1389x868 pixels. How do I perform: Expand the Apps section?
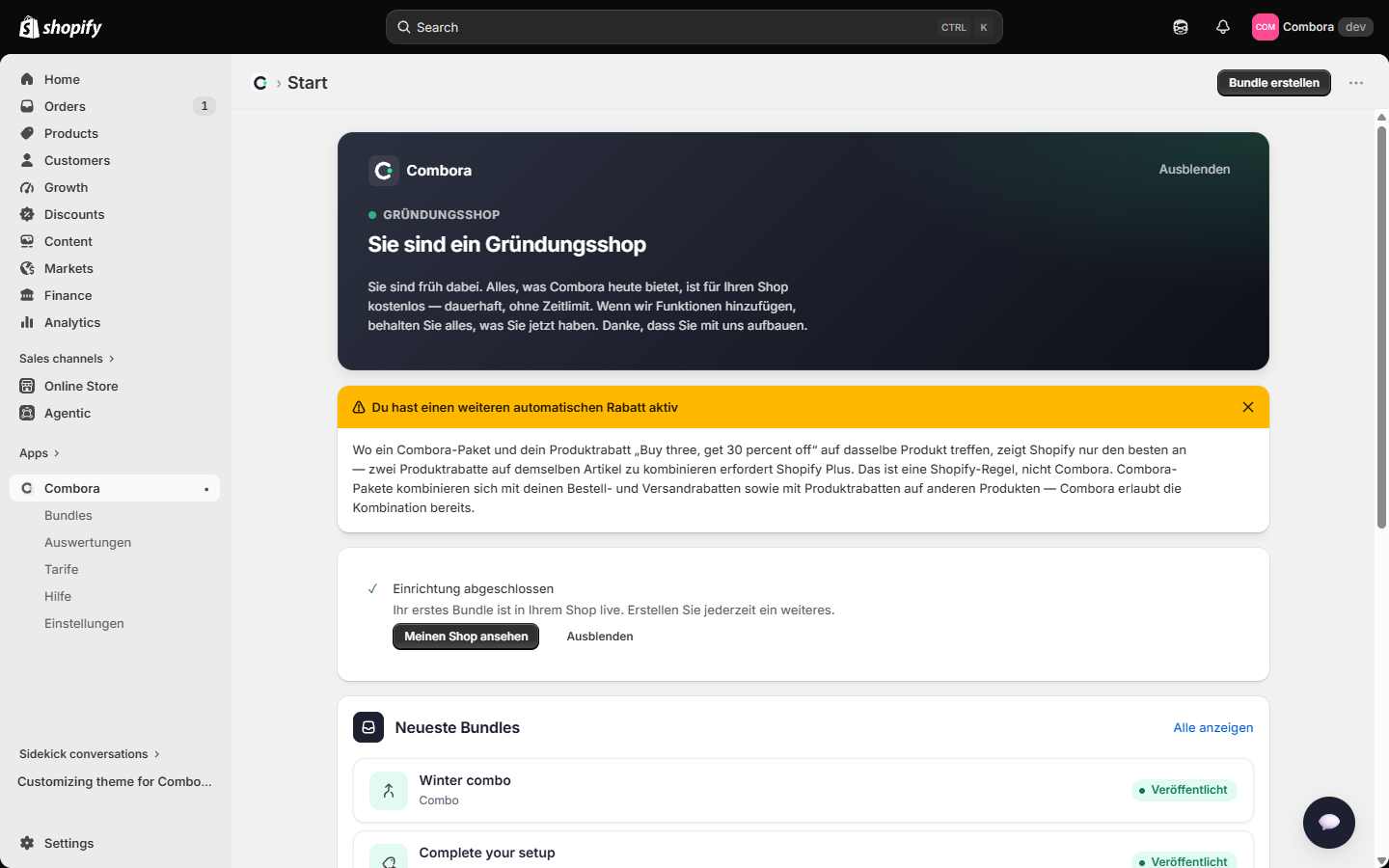click(x=40, y=453)
